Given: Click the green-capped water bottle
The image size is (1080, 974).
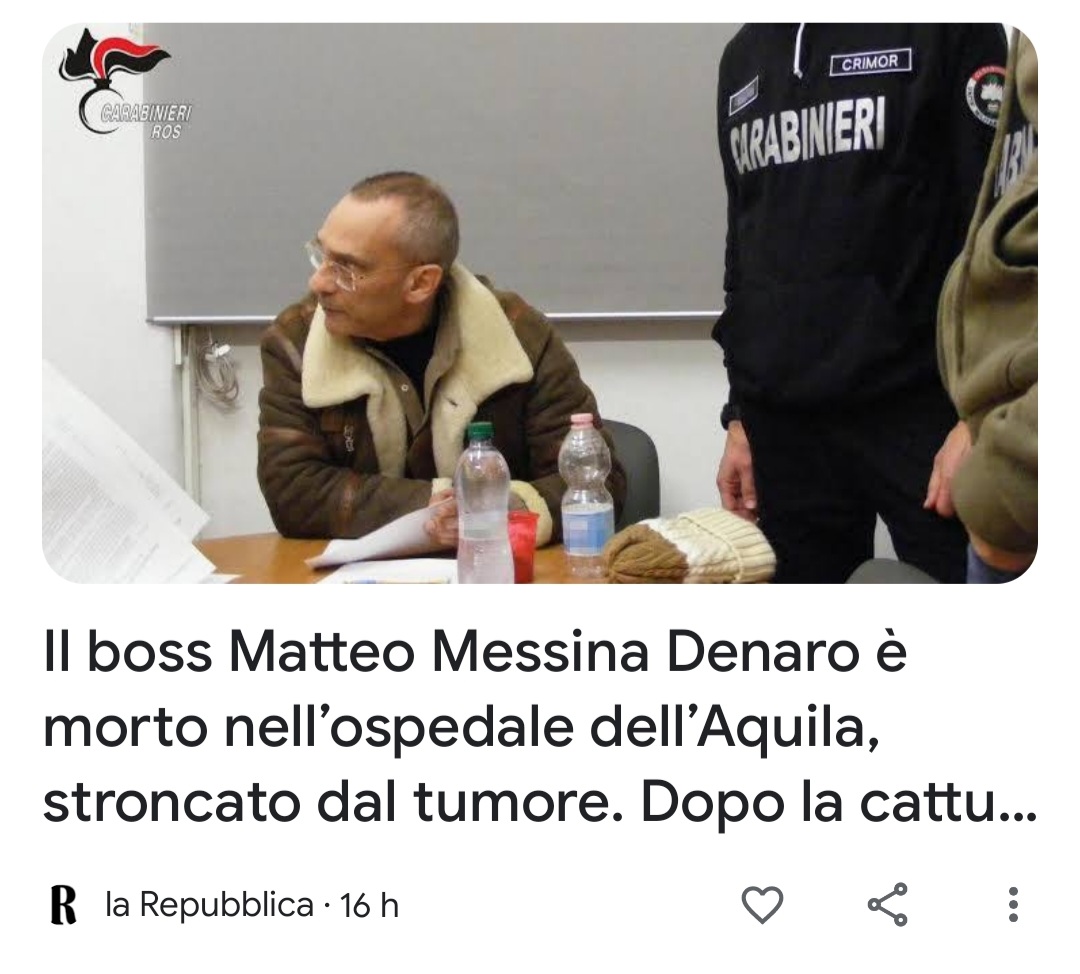Looking at the screenshot, I should click(x=483, y=503).
